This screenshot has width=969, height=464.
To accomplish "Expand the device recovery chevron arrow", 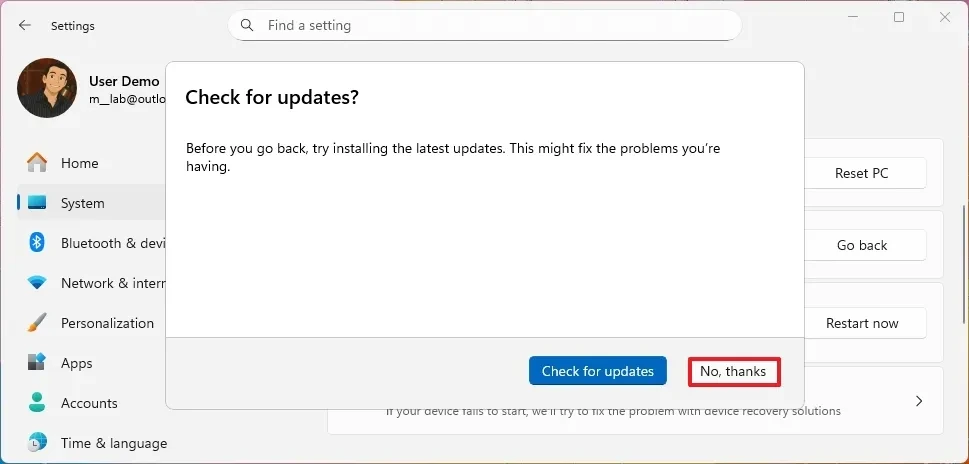I will [918, 401].
